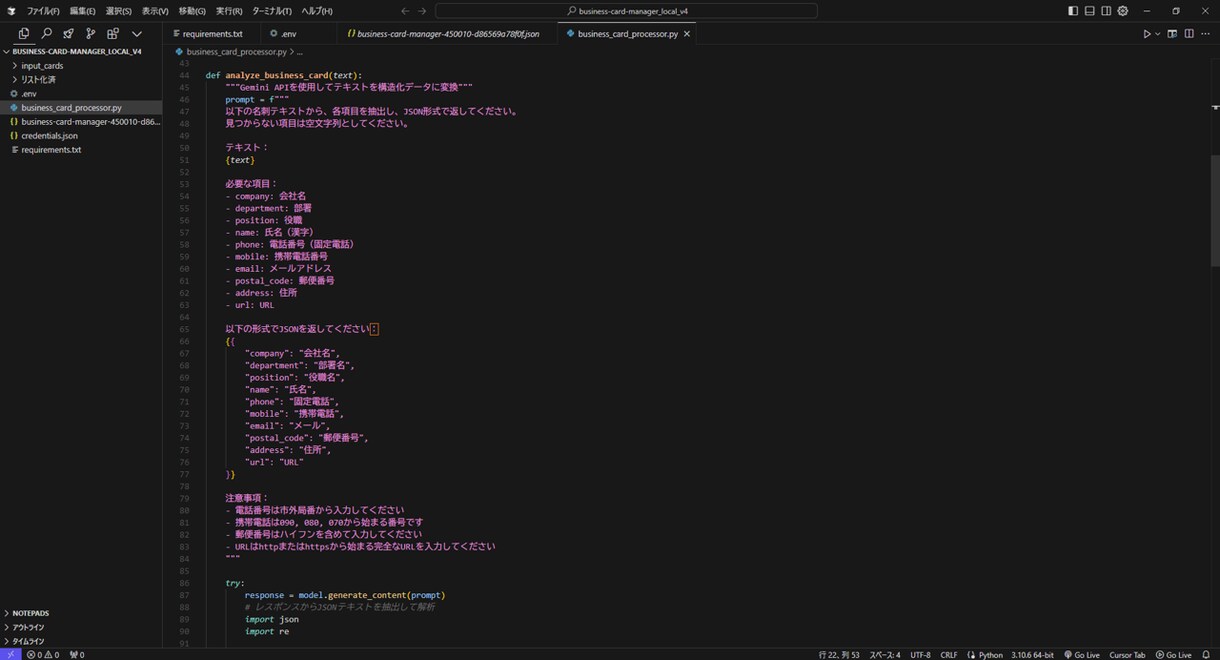This screenshot has width=1220, height=660.
Task: Open the ファイル(F) menu
Action: click(x=43, y=11)
